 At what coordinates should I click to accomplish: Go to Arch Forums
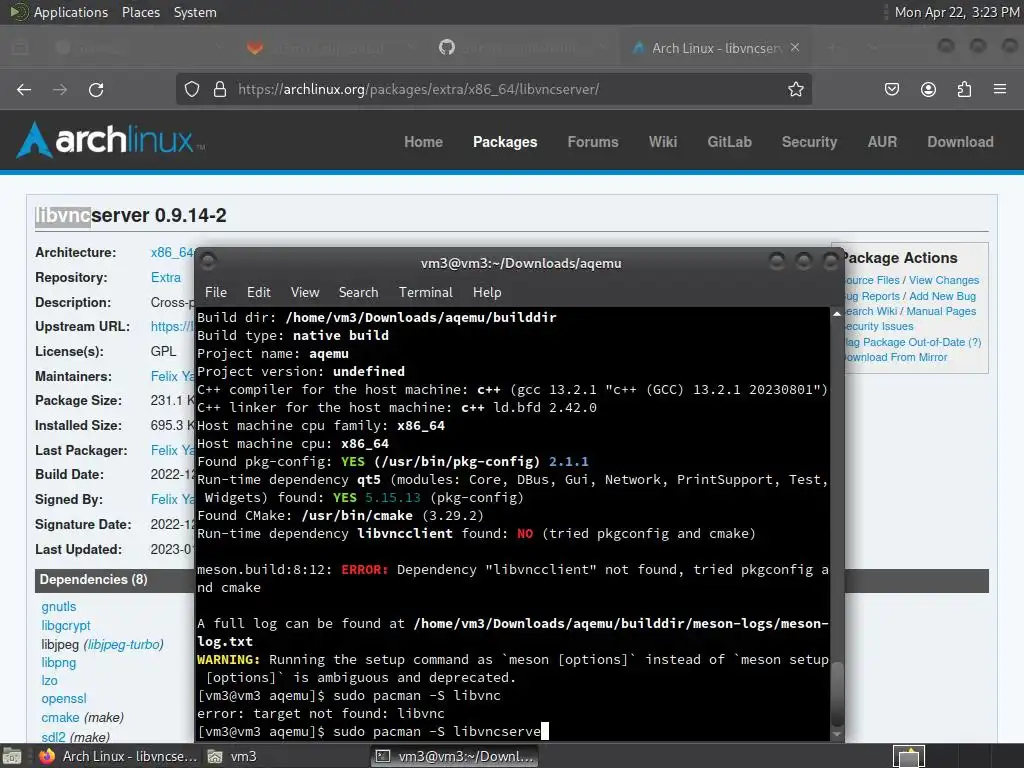click(593, 142)
